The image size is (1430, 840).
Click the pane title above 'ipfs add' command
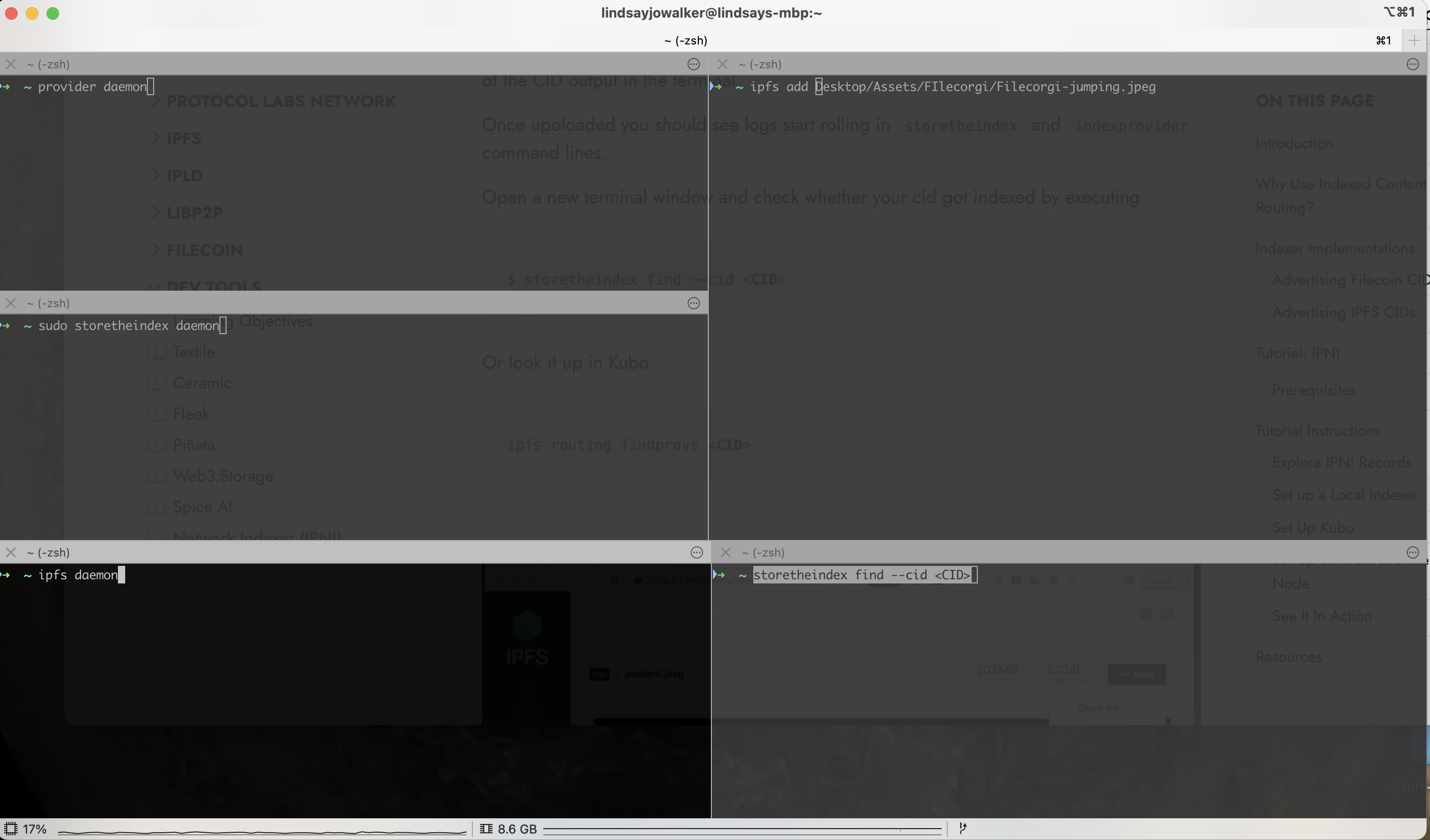[x=761, y=64]
